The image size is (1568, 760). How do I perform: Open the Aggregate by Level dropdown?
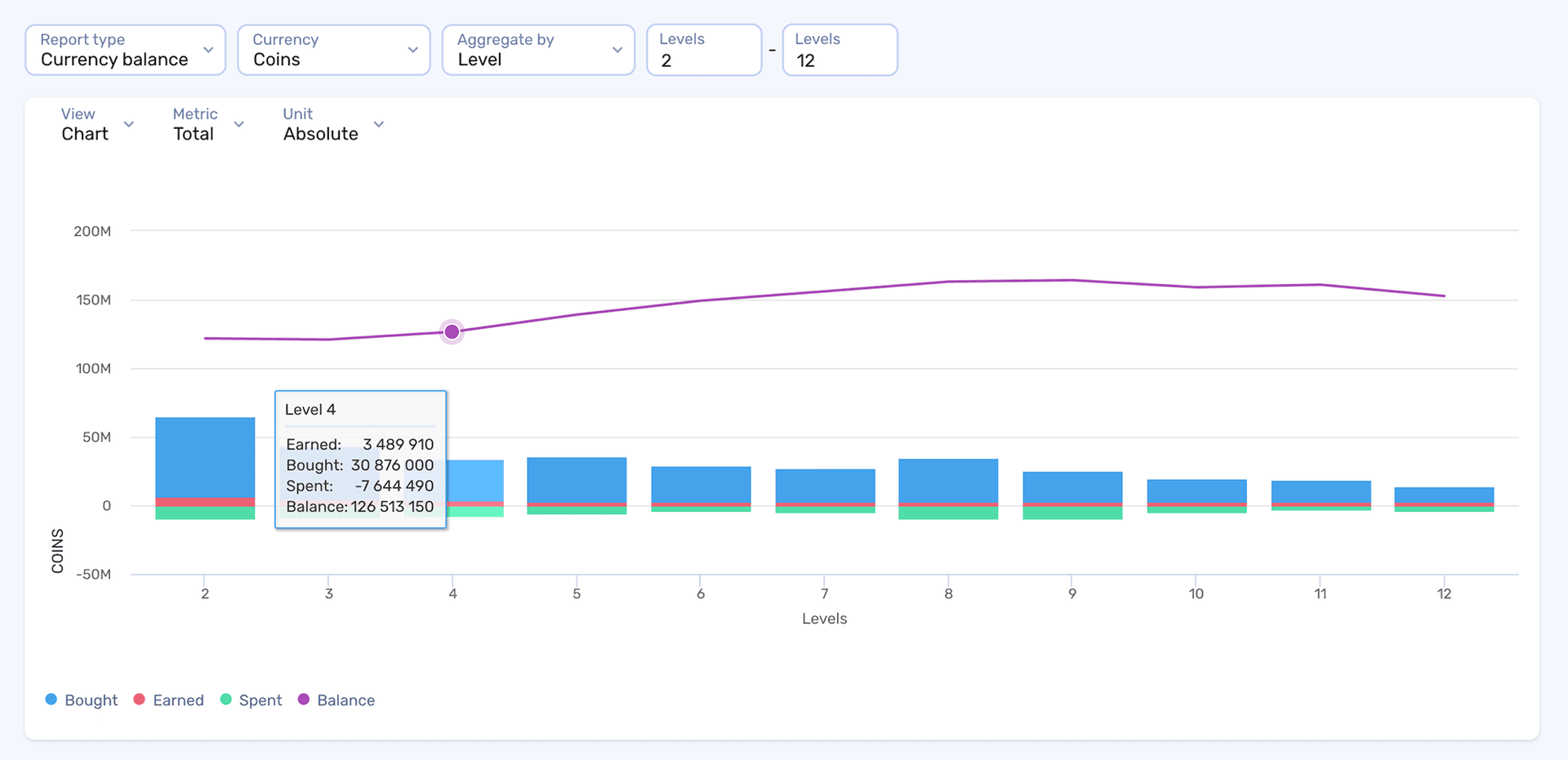[538, 50]
